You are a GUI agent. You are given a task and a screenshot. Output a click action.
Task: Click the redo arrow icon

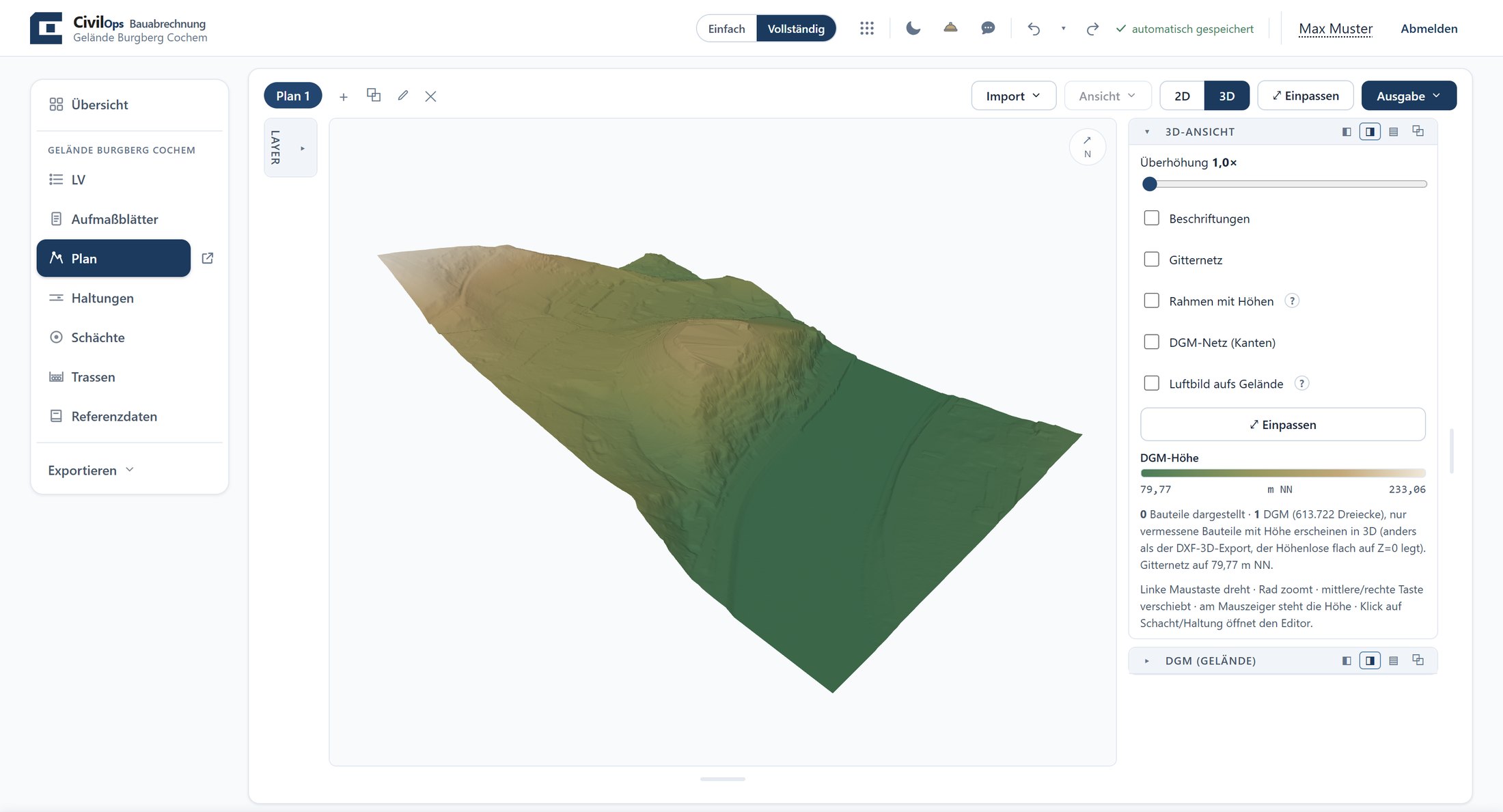[1092, 28]
